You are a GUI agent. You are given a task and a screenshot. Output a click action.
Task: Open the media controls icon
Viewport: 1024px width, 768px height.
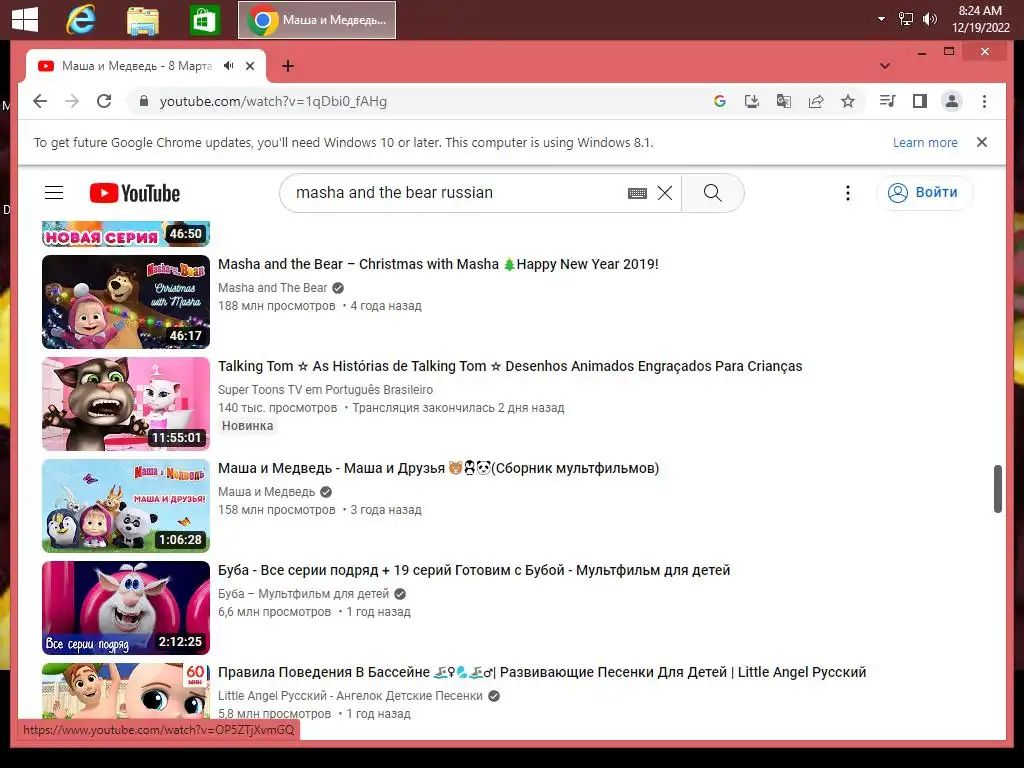coord(888,101)
